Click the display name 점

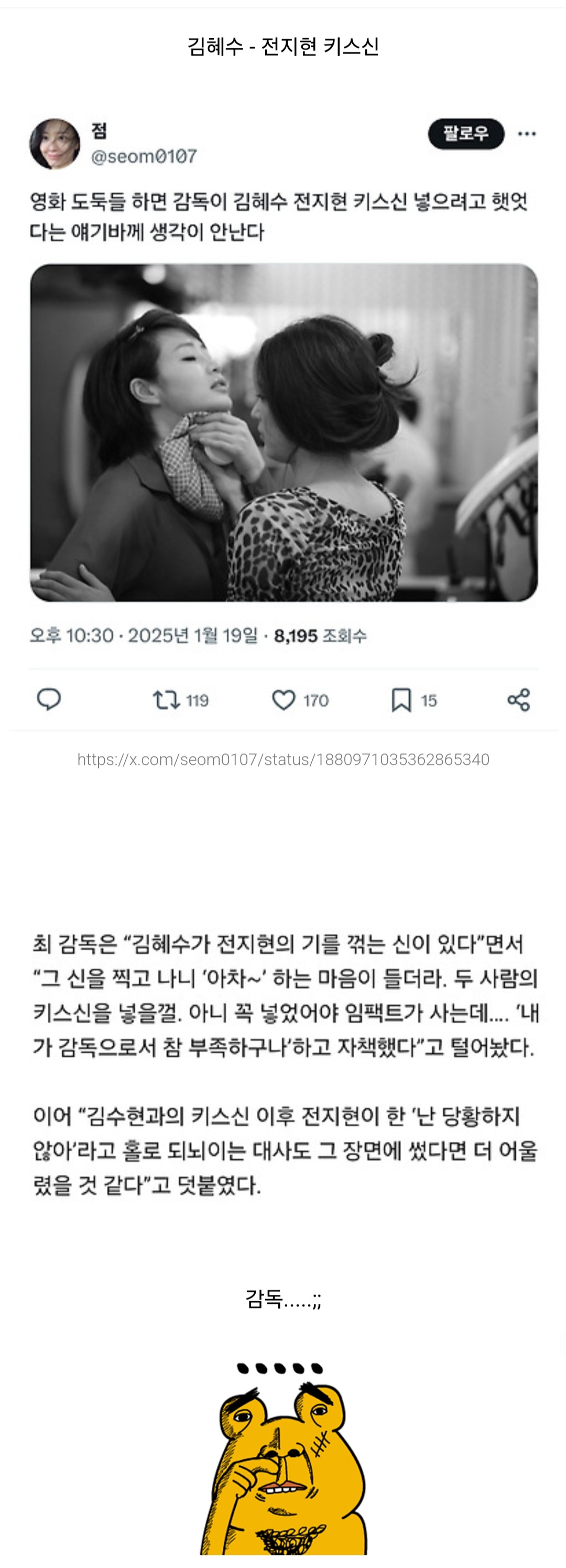coord(99,130)
